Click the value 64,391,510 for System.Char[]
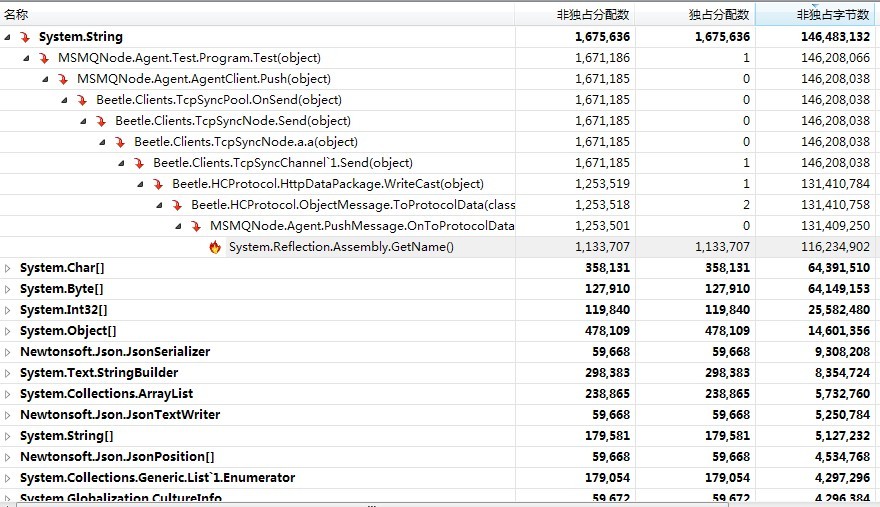This screenshot has width=880, height=507. (838, 268)
